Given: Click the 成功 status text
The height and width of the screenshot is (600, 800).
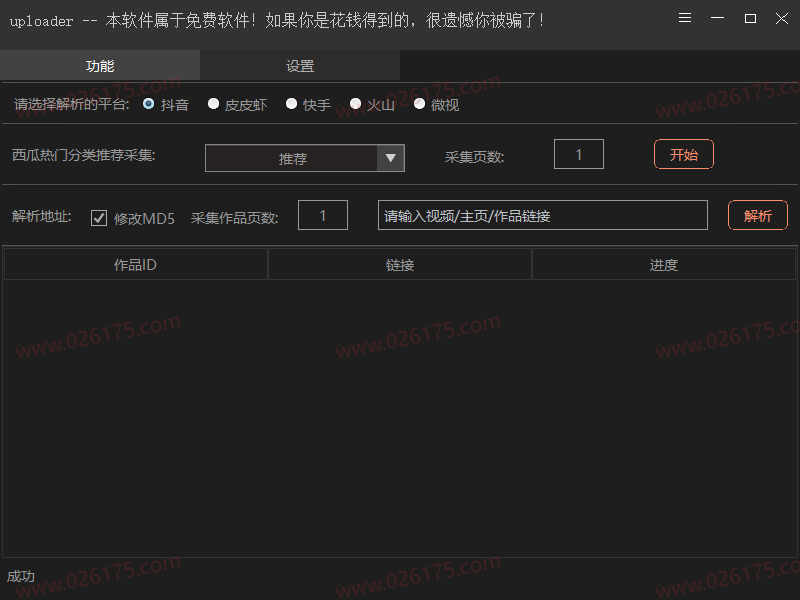Looking at the screenshot, I should (x=21, y=577).
